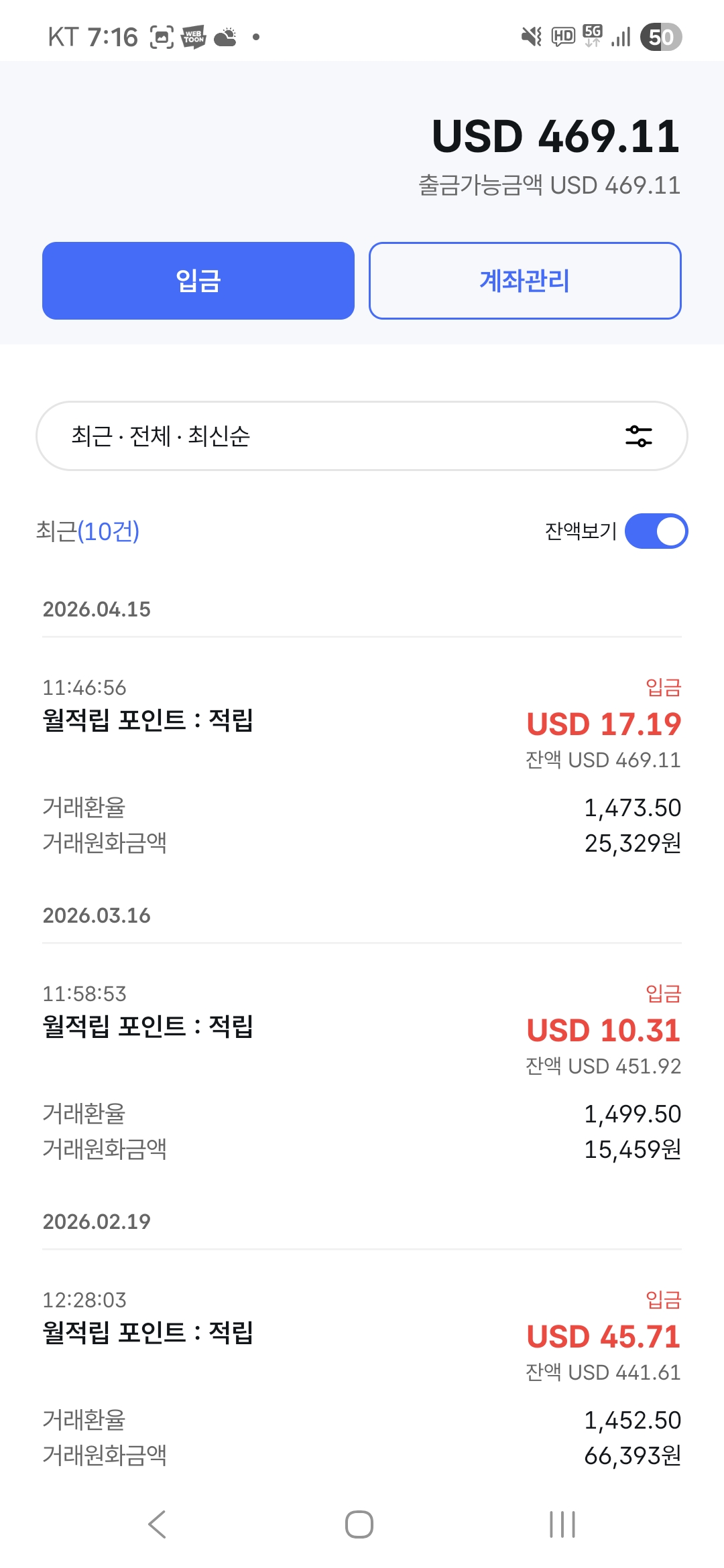Screen dimensions: 724x1568
Task: Open 계좌관리 account management
Action: pos(525,281)
